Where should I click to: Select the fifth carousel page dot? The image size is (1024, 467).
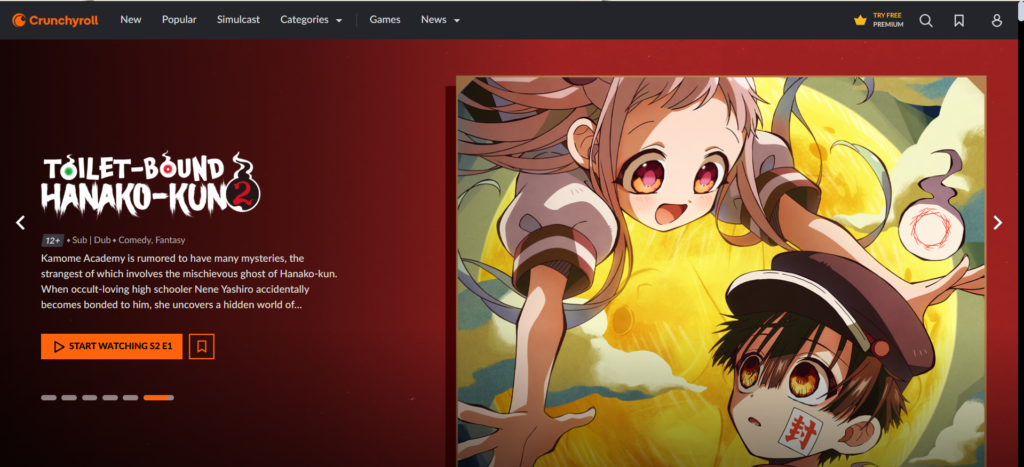(x=131, y=397)
